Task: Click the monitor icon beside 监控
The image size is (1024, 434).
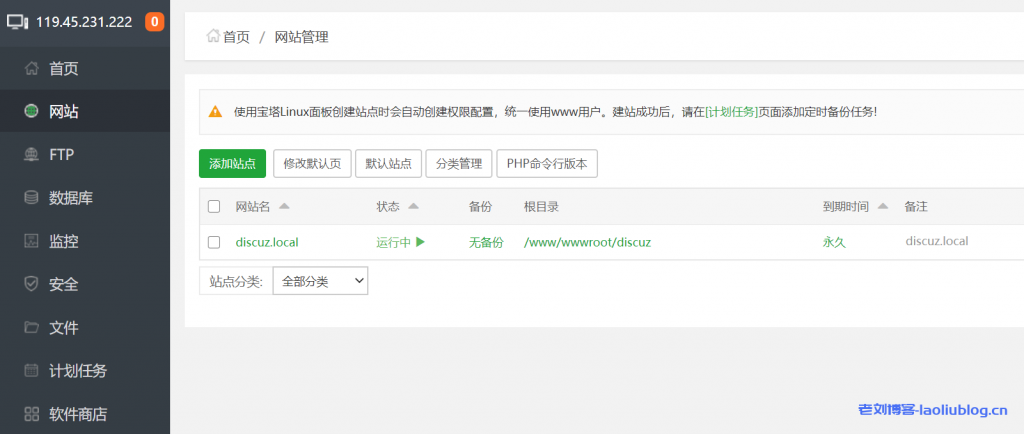Action: tap(32, 241)
